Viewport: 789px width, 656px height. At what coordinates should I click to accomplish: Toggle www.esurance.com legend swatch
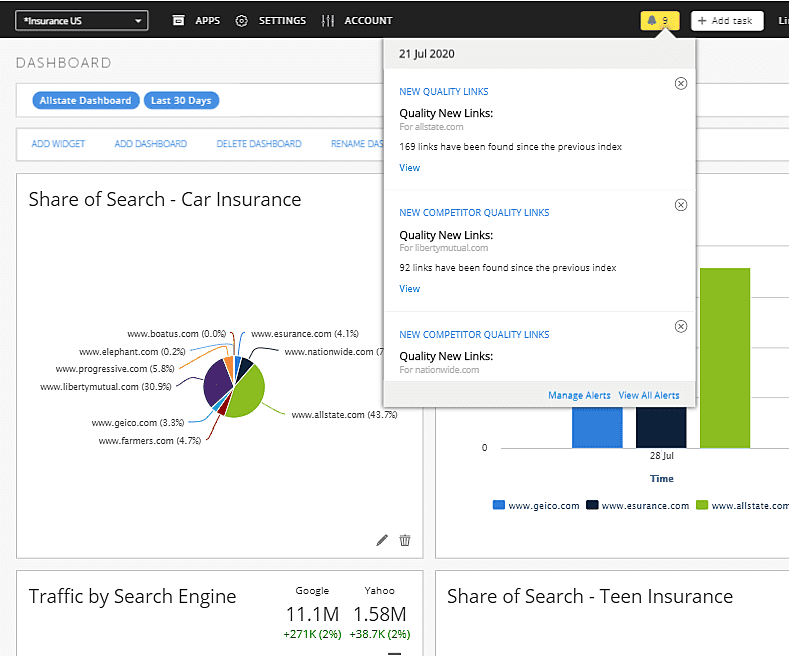(592, 505)
